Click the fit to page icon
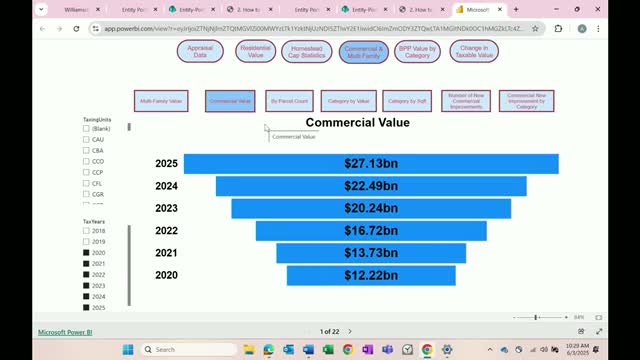 click(x=598, y=317)
